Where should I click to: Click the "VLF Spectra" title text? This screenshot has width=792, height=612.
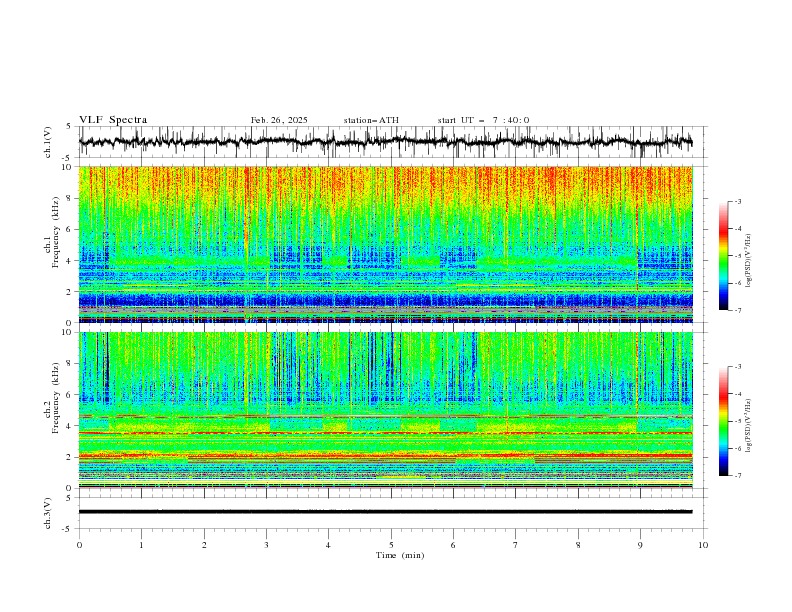tap(113, 120)
